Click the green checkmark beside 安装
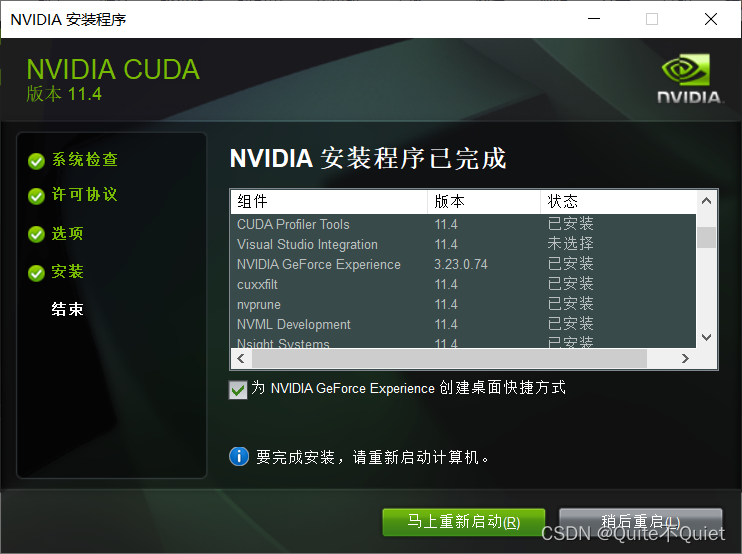The image size is (742, 554). pos(36,273)
